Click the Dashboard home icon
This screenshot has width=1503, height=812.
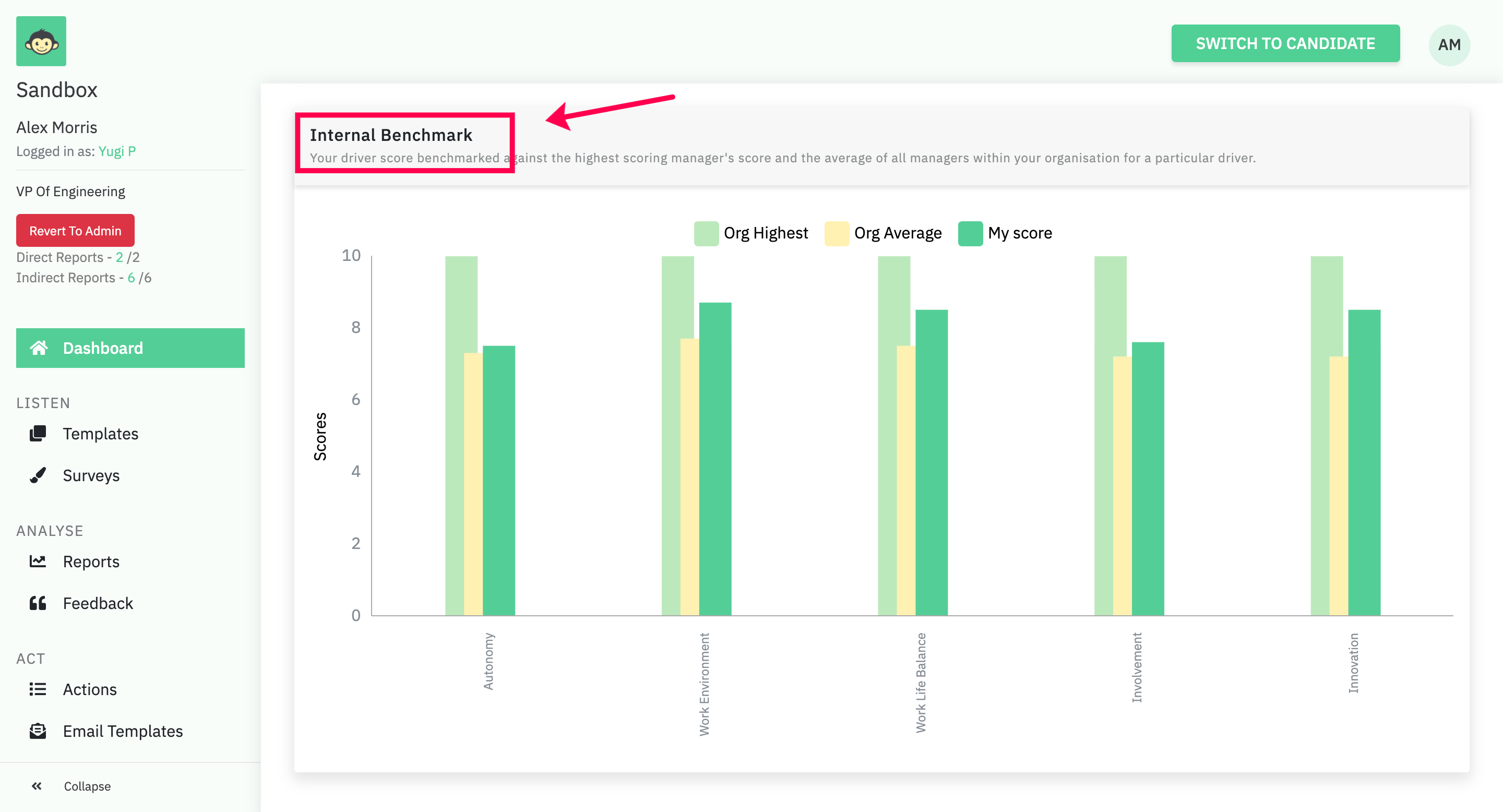[x=39, y=348]
